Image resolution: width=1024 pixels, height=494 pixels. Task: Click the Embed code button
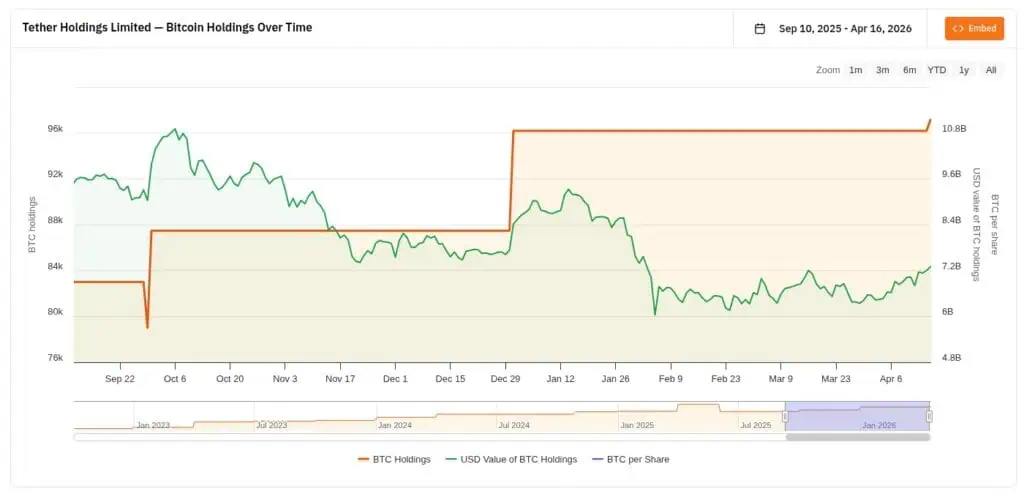[974, 28]
